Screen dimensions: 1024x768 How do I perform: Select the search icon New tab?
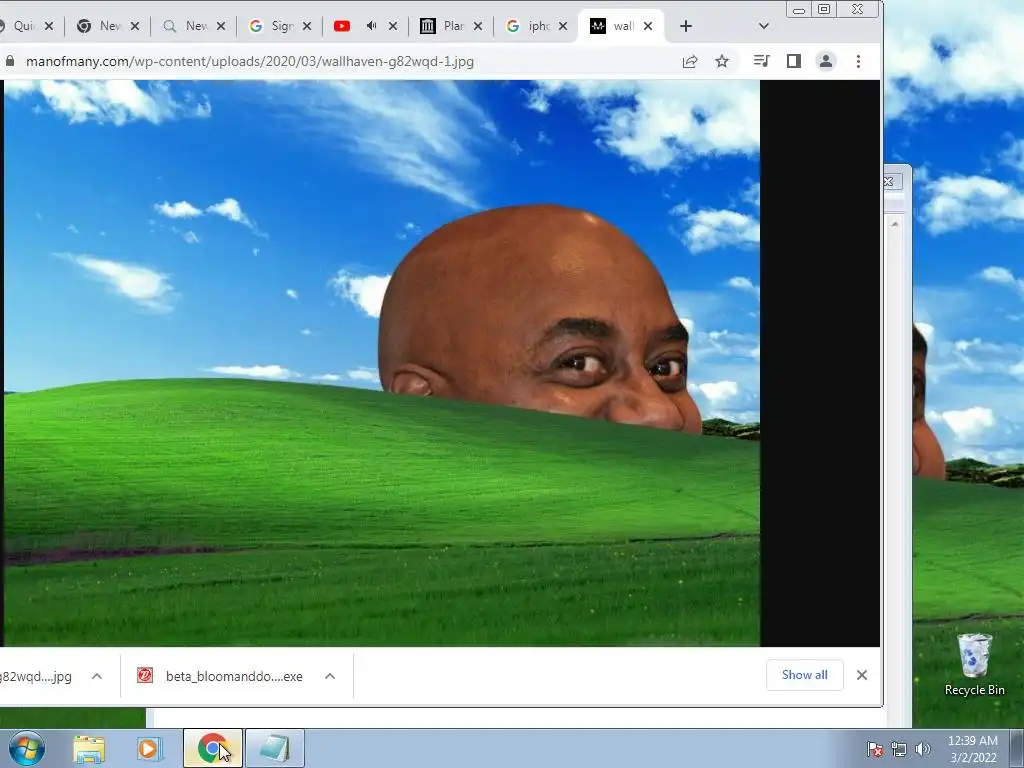[187, 26]
